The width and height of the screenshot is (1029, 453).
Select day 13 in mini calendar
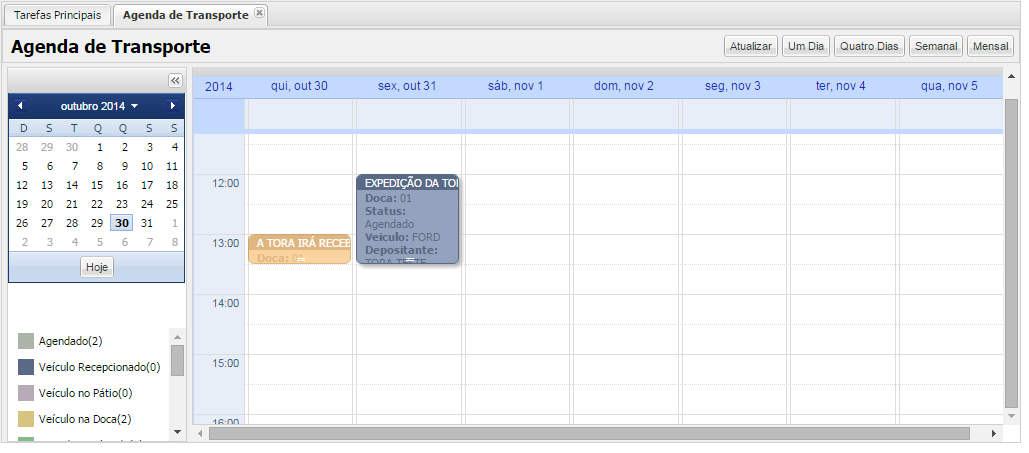click(47, 185)
